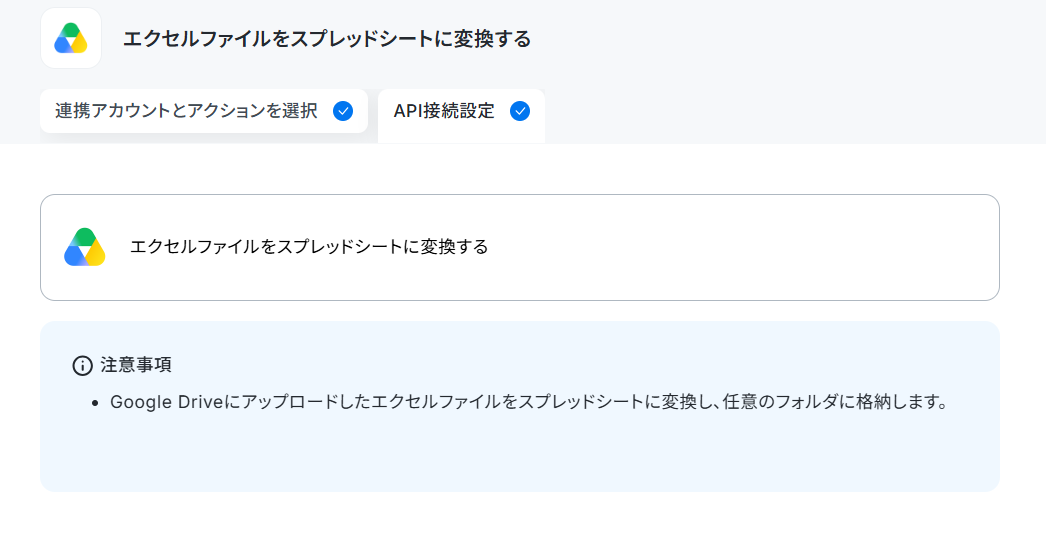Screen dimensions: 1046x549
Task: Click the blue checkmark next to API接続設定
Action: pyautogui.click(x=520, y=111)
